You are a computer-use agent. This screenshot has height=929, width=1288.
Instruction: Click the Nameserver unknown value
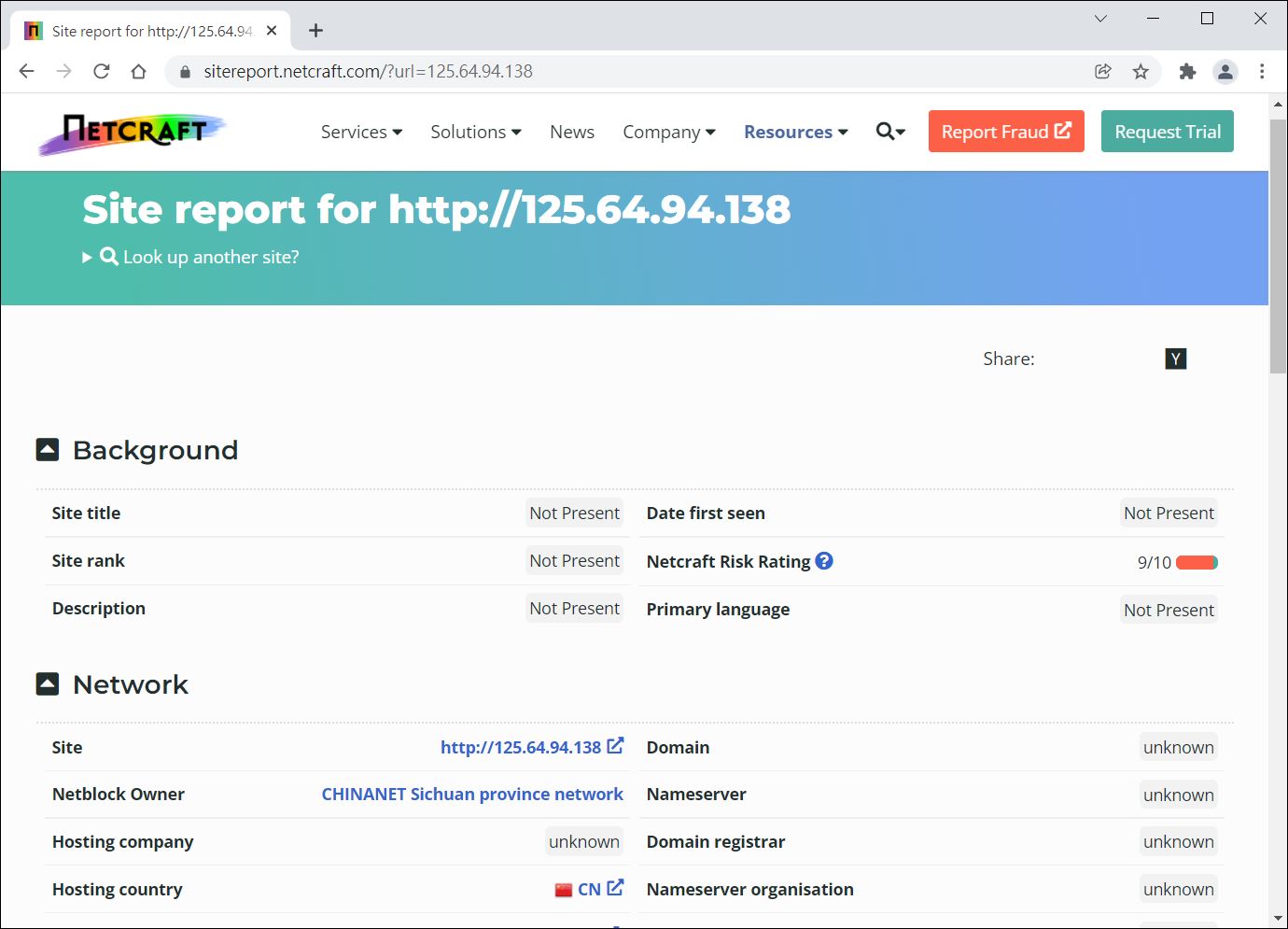pyautogui.click(x=1178, y=795)
